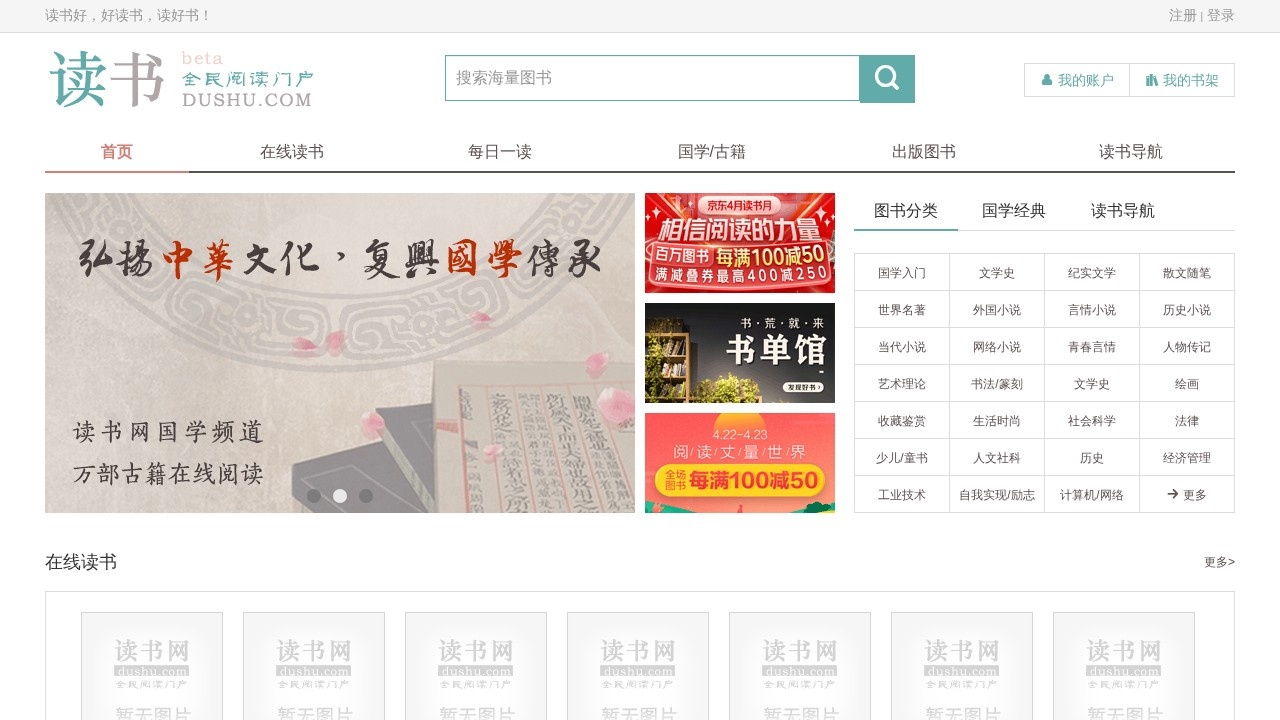Switch to the 读书导航 sidebar tab
The image size is (1280, 720).
click(x=1123, y=211)
